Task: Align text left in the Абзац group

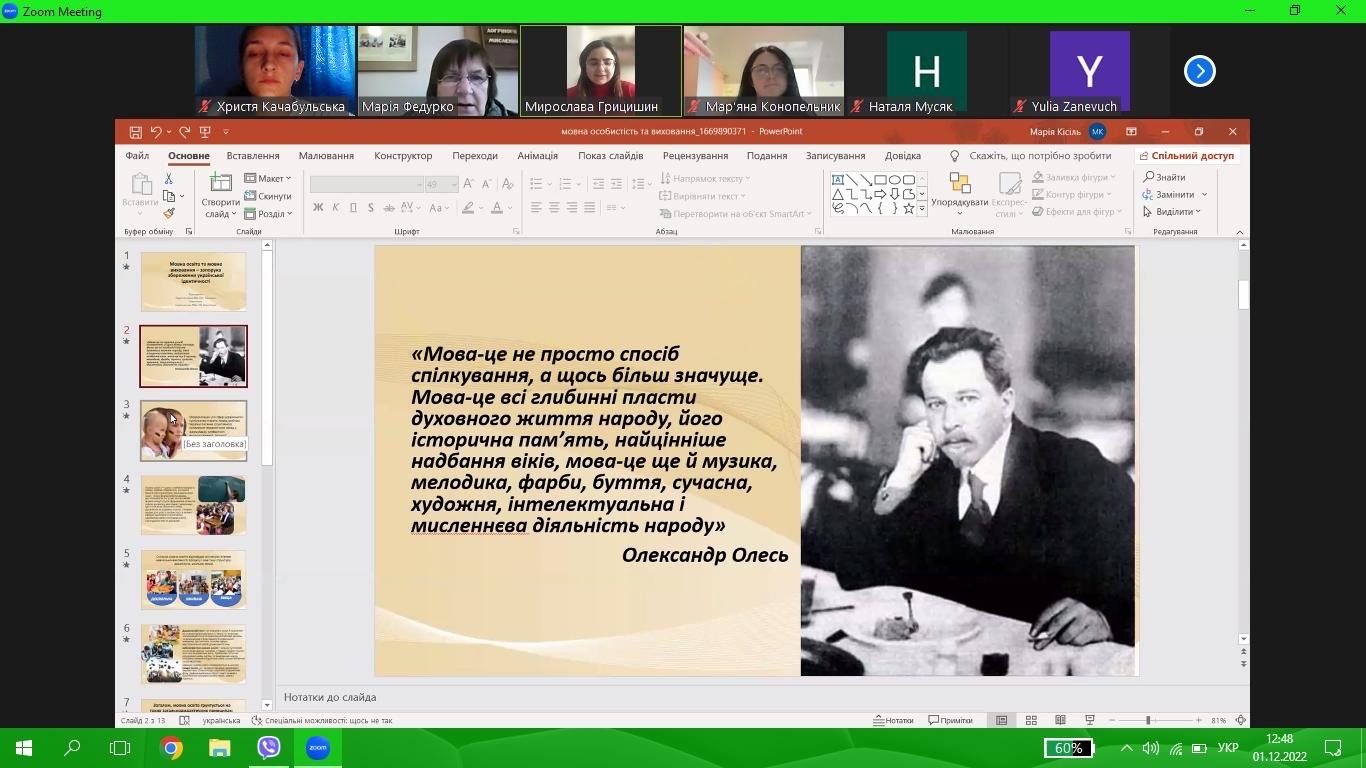Action: pos(536,207)
